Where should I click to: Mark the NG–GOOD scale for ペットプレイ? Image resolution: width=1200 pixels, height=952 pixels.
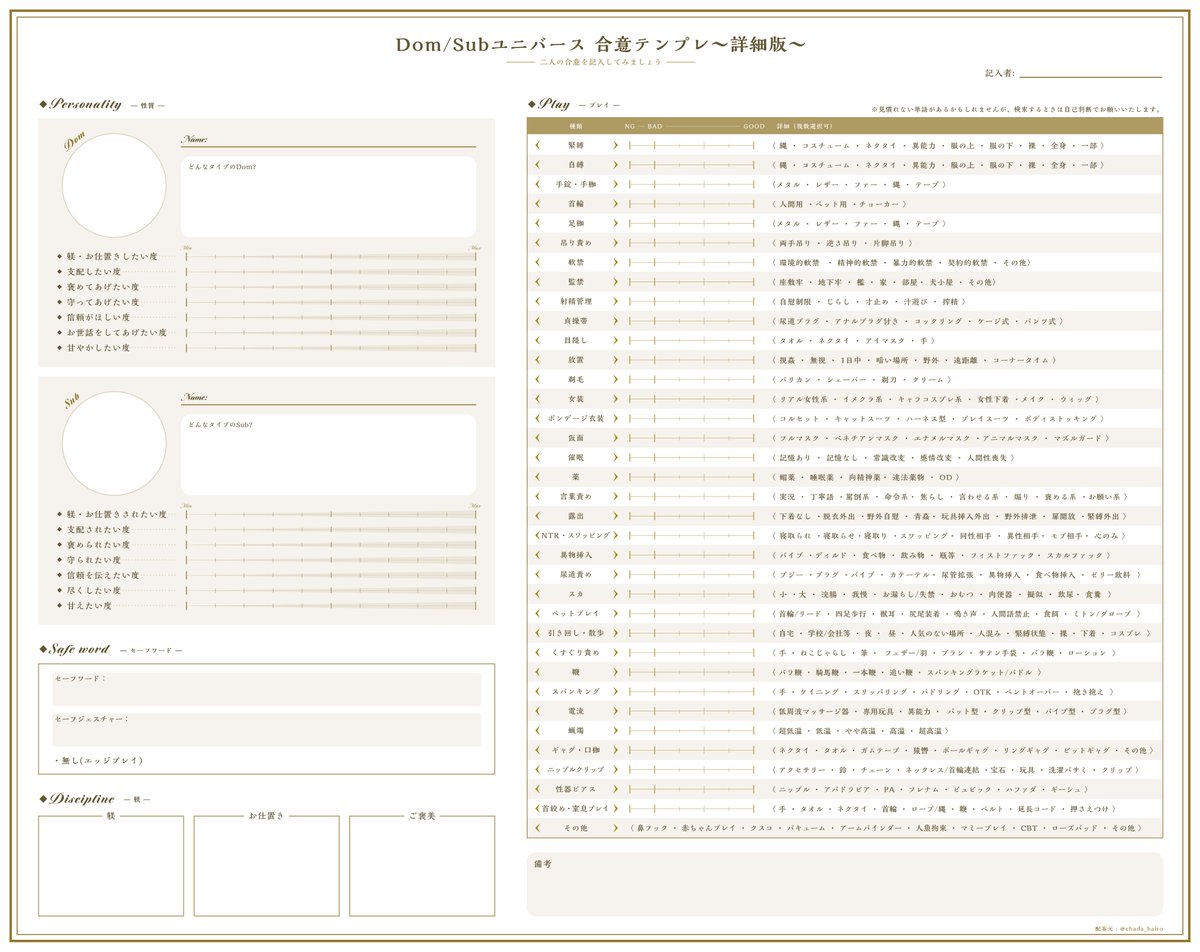(691, 613)
